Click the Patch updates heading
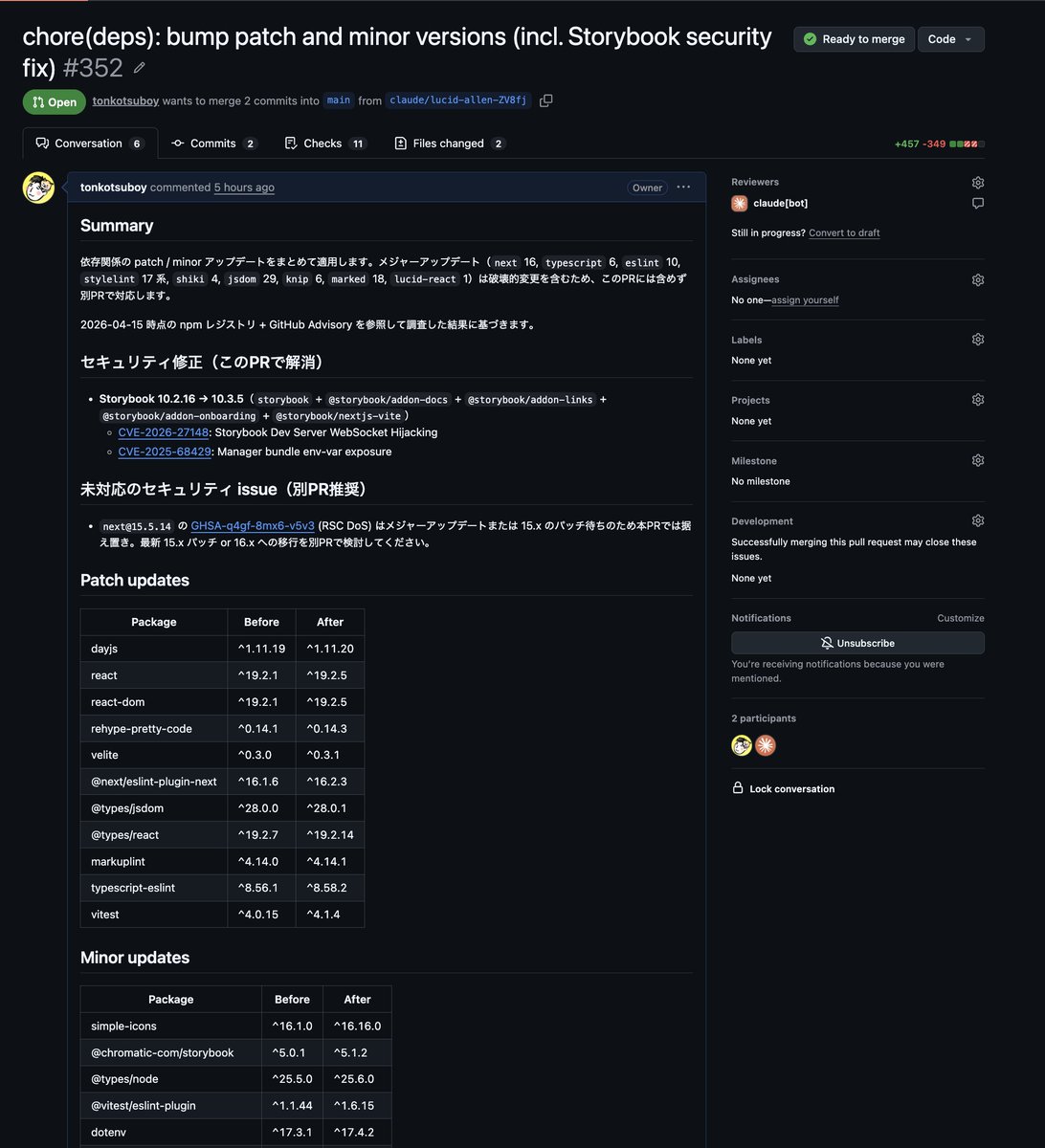Image resolution: width=1045 pixels, height=1148 pixels. [135, 580]
